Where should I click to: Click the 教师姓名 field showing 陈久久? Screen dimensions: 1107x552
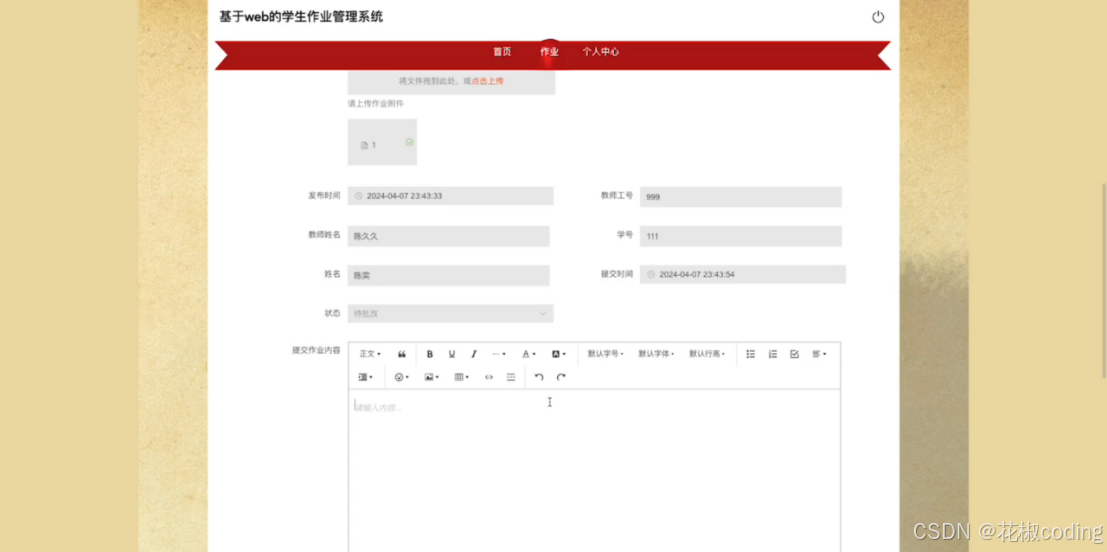click(448, 236)
